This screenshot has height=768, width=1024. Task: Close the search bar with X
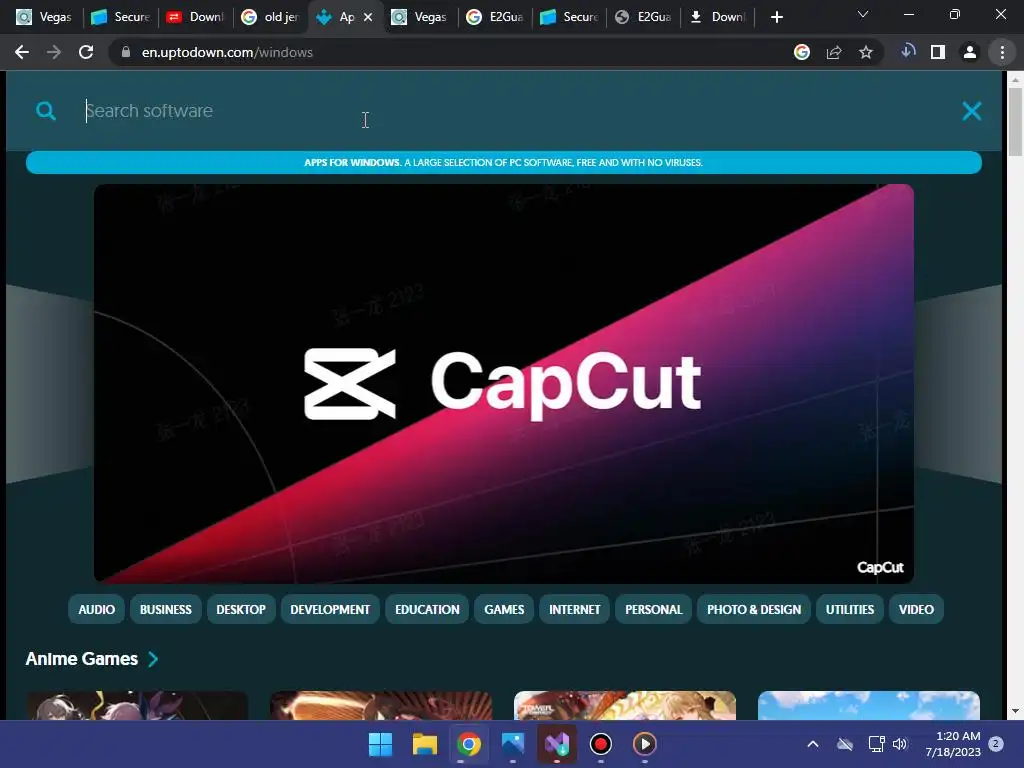971,111
